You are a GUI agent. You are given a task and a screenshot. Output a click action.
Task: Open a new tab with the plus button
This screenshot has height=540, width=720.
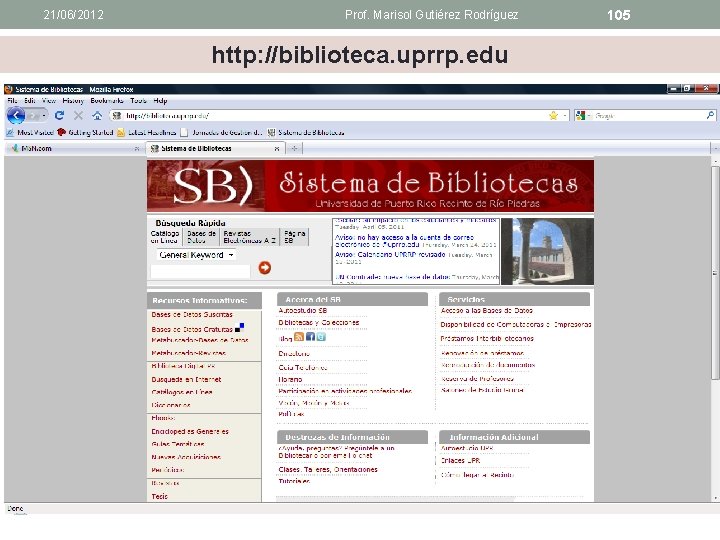294,148
